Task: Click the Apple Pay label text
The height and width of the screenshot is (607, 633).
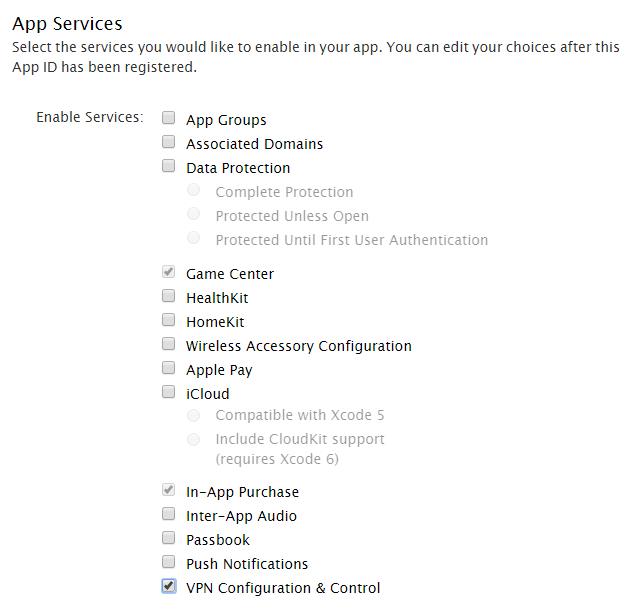Action: 219,370
